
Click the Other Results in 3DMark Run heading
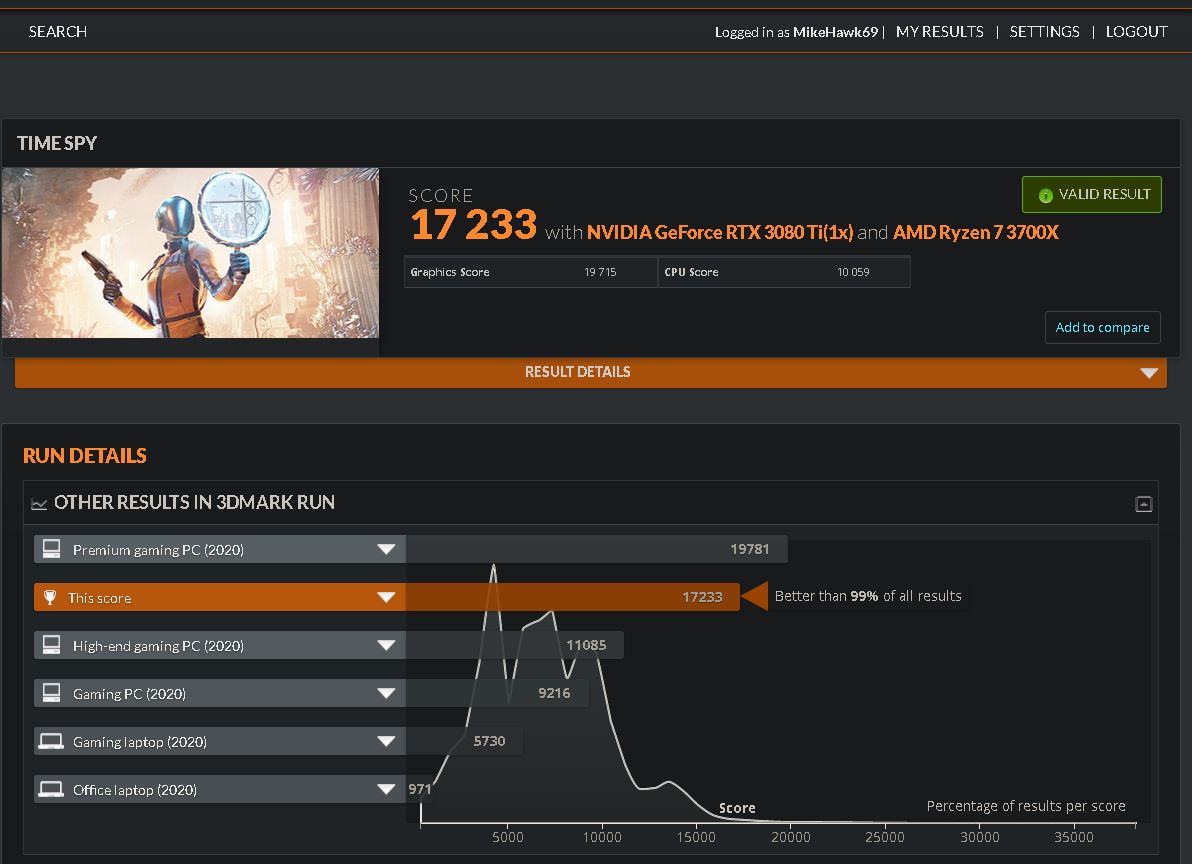tap(195, 502)
